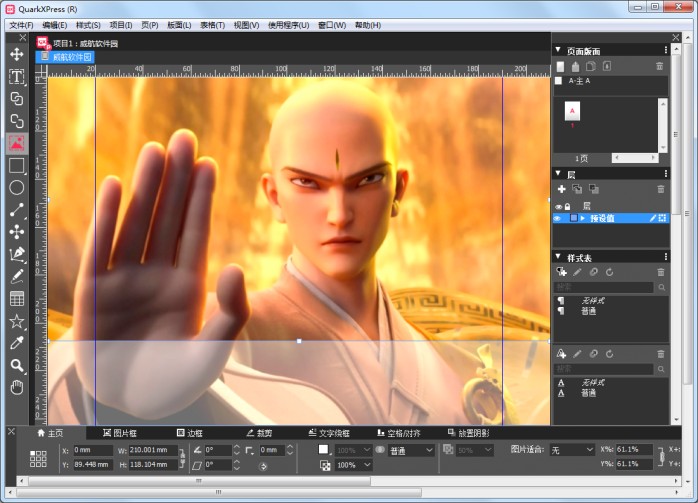Open the picture opacity 100% dropdown
Screen dimensions: 698x503
[354, 465]
